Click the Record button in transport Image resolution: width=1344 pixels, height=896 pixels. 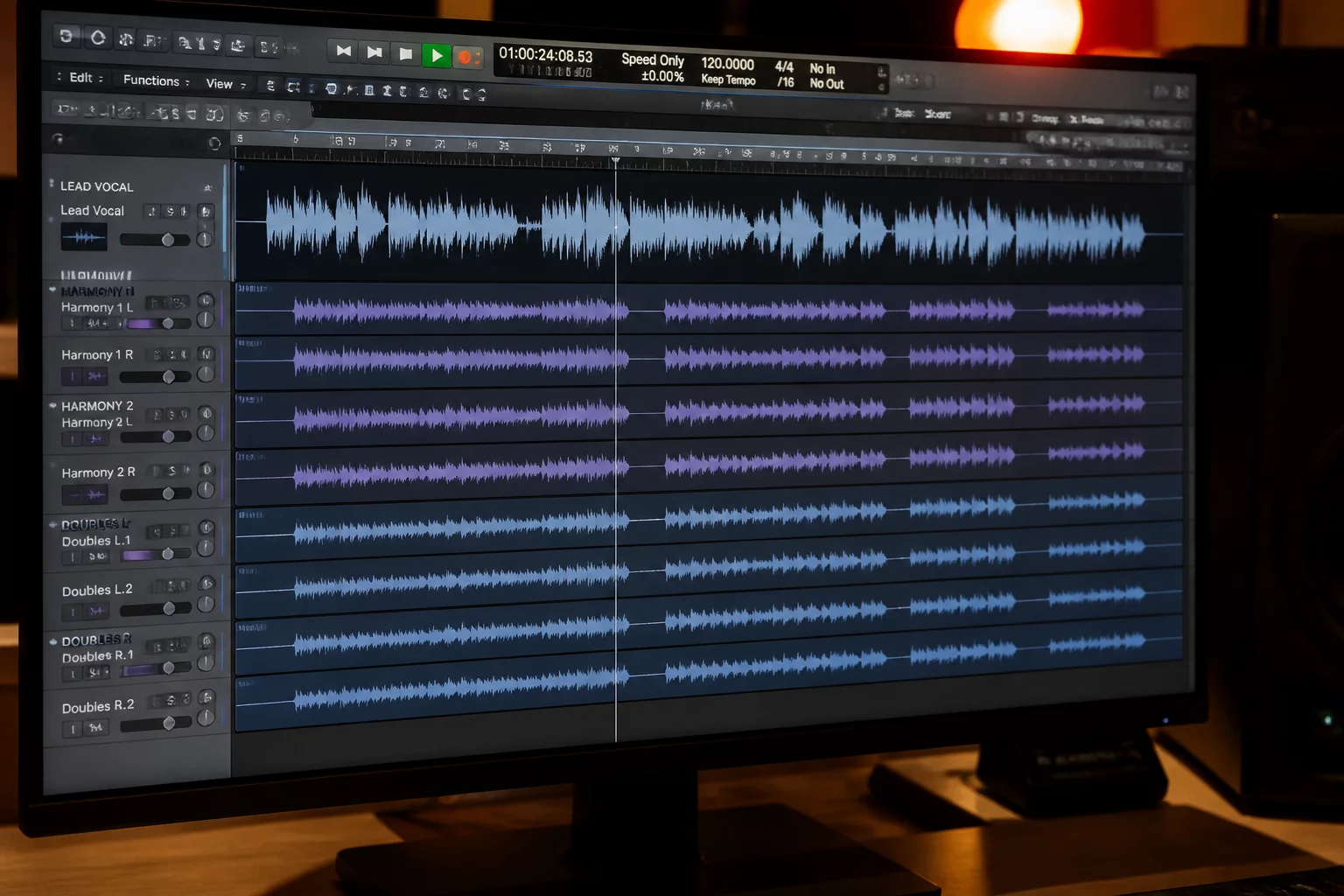[466, 58]
